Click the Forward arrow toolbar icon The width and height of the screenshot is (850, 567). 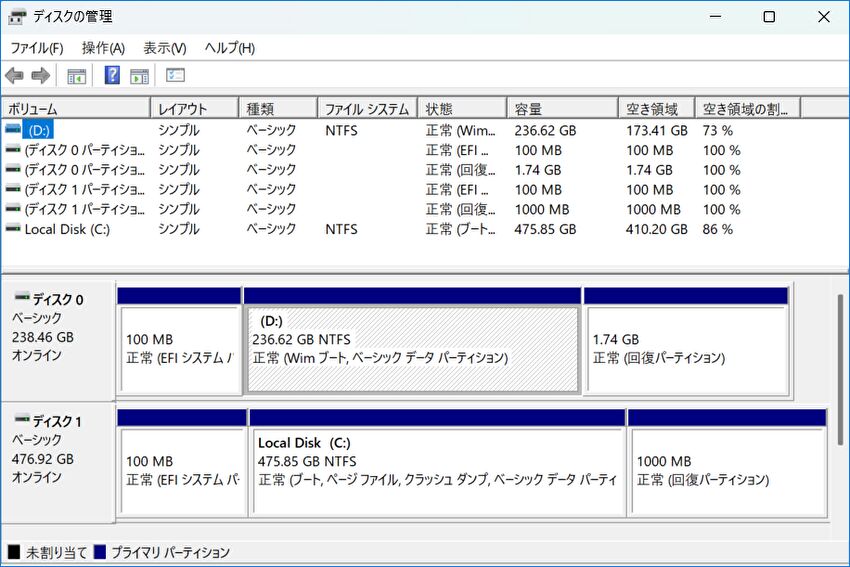click(x=41, y=76)
